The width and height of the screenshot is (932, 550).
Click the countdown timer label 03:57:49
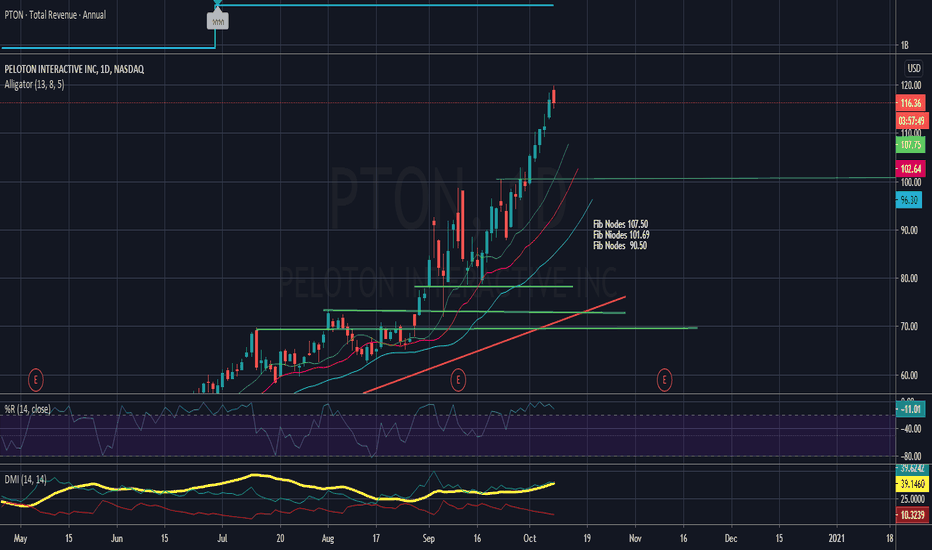pos(911,121)
